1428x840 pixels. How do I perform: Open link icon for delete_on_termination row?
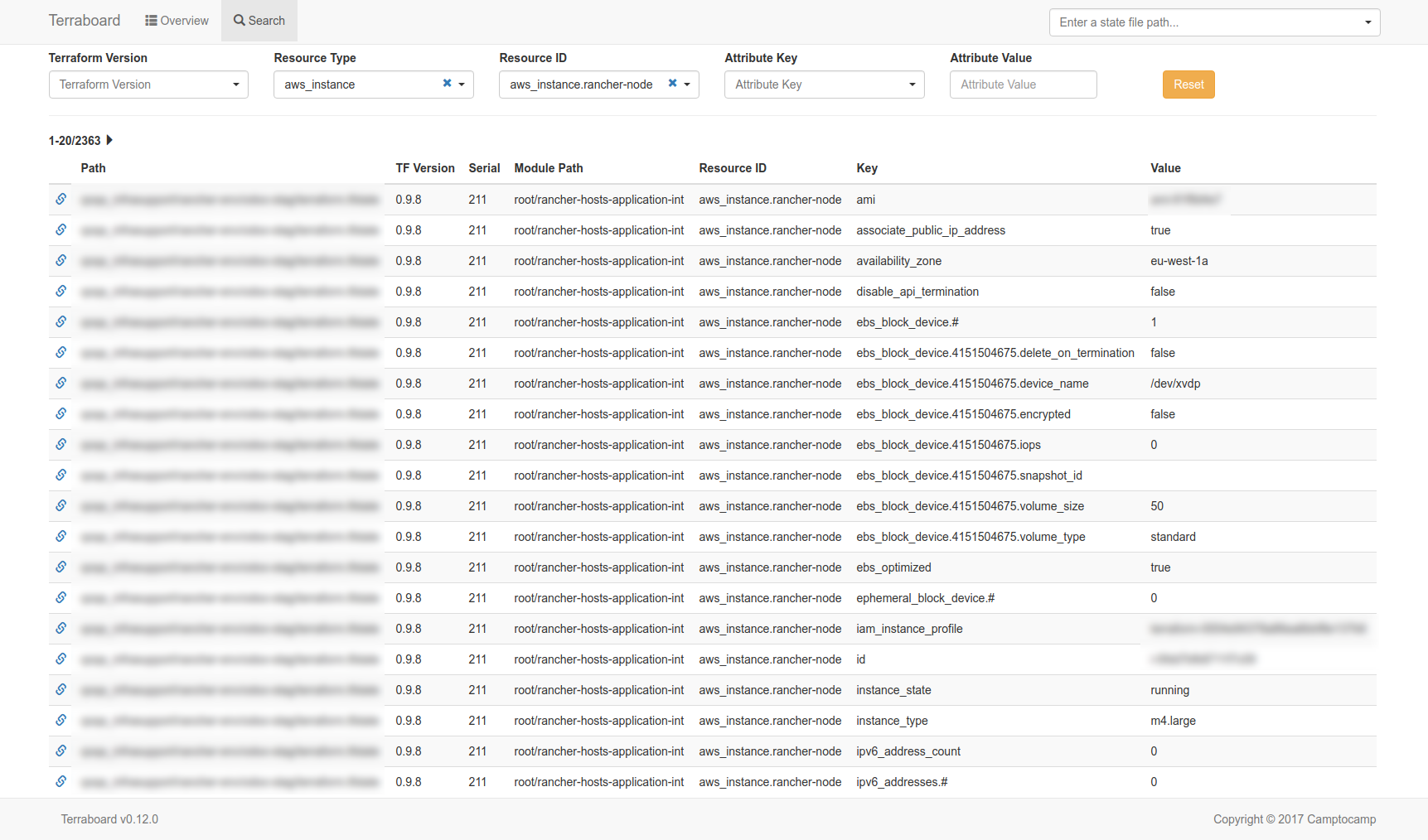point(61,352)
